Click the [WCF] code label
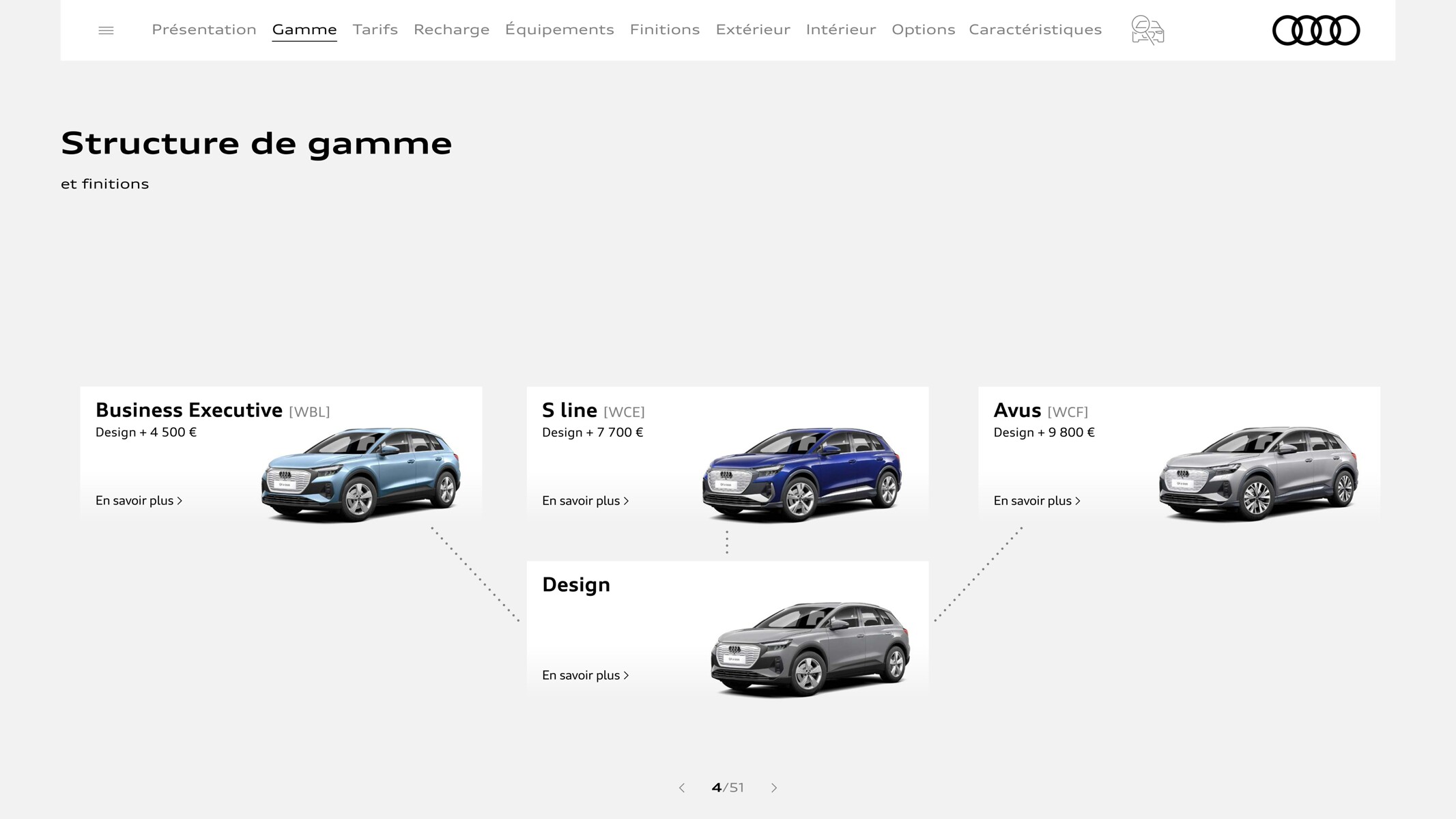1456x819 pixels. coord(1068,412)
